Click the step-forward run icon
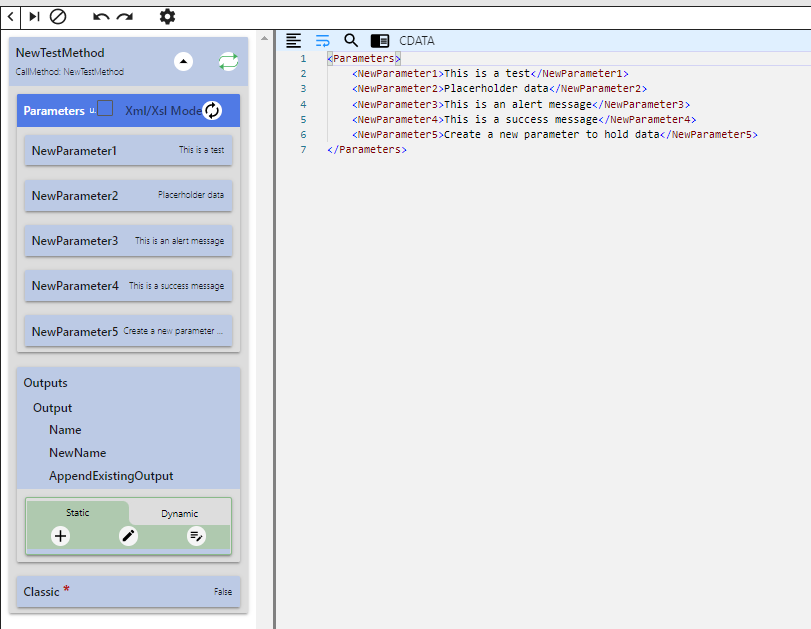 pos(34,17)
